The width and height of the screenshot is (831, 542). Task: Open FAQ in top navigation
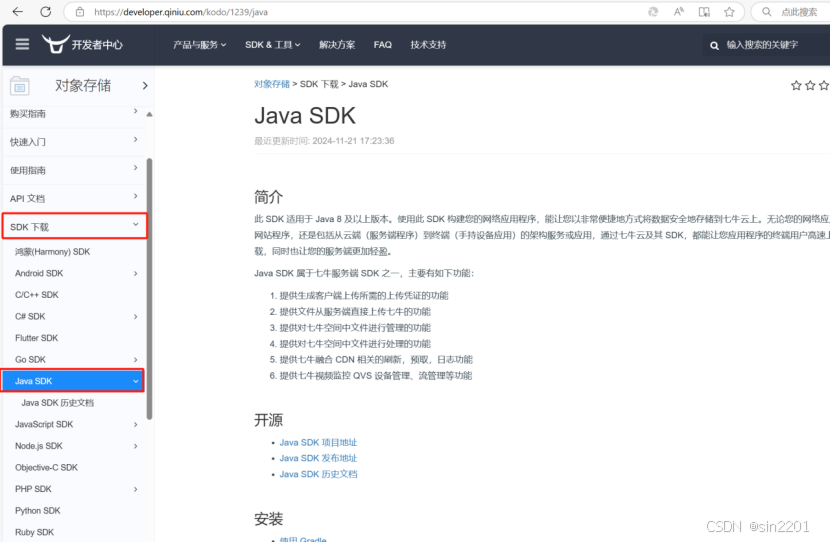pos(383,45)
